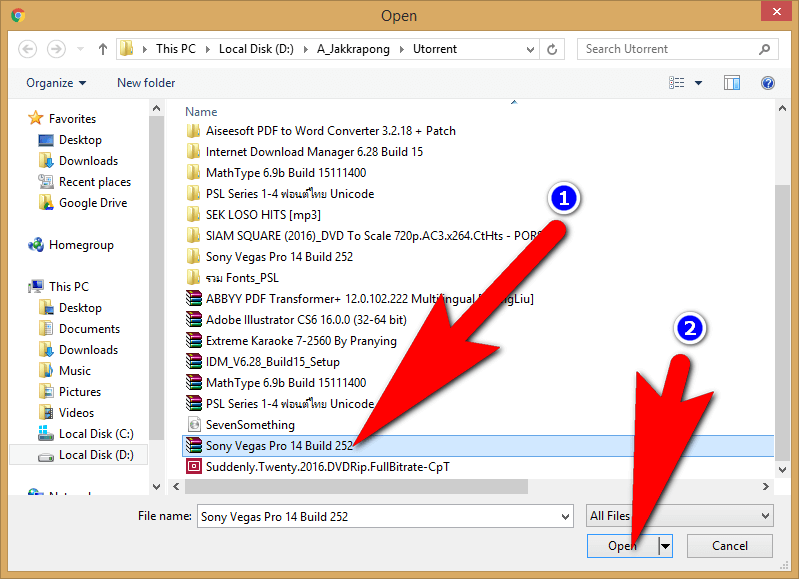This screenshot has width=799, height=579.
Task: Select Adobe Illustrator CS6 archive
Action: pyautogui.click(x=297, y=320)
